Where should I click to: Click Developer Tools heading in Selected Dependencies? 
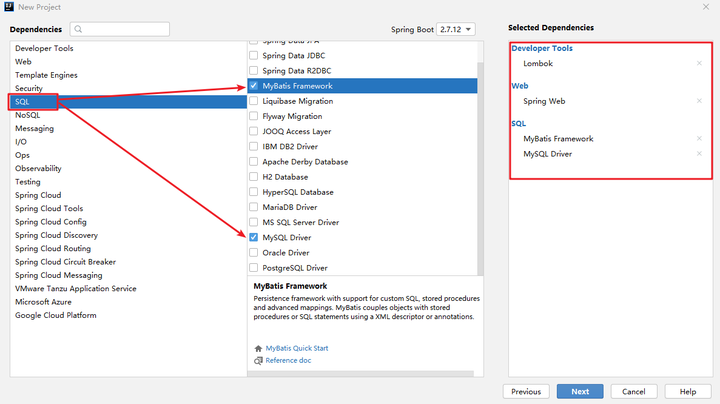[542, 48]
